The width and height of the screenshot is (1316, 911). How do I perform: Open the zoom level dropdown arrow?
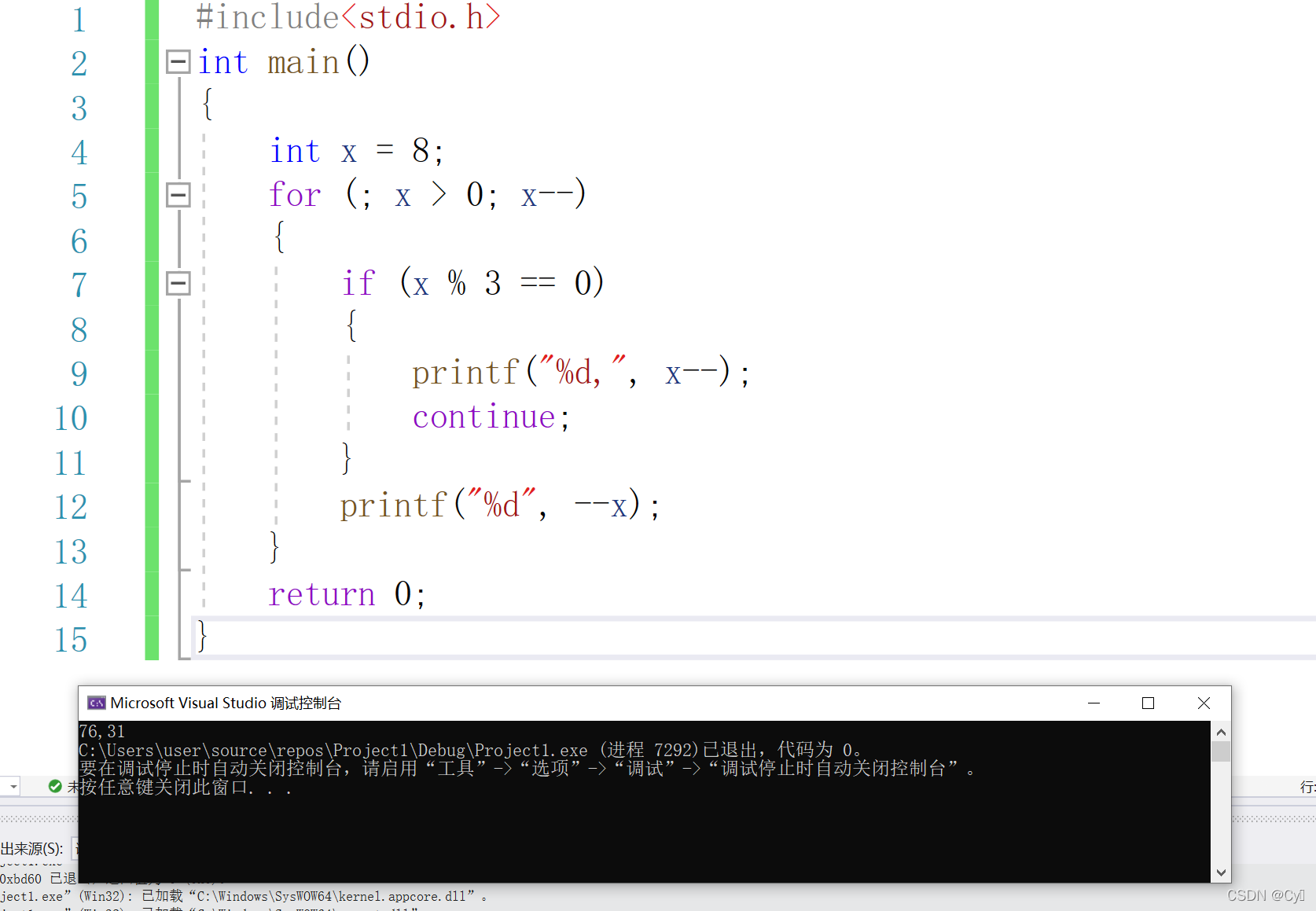point(13,786)
